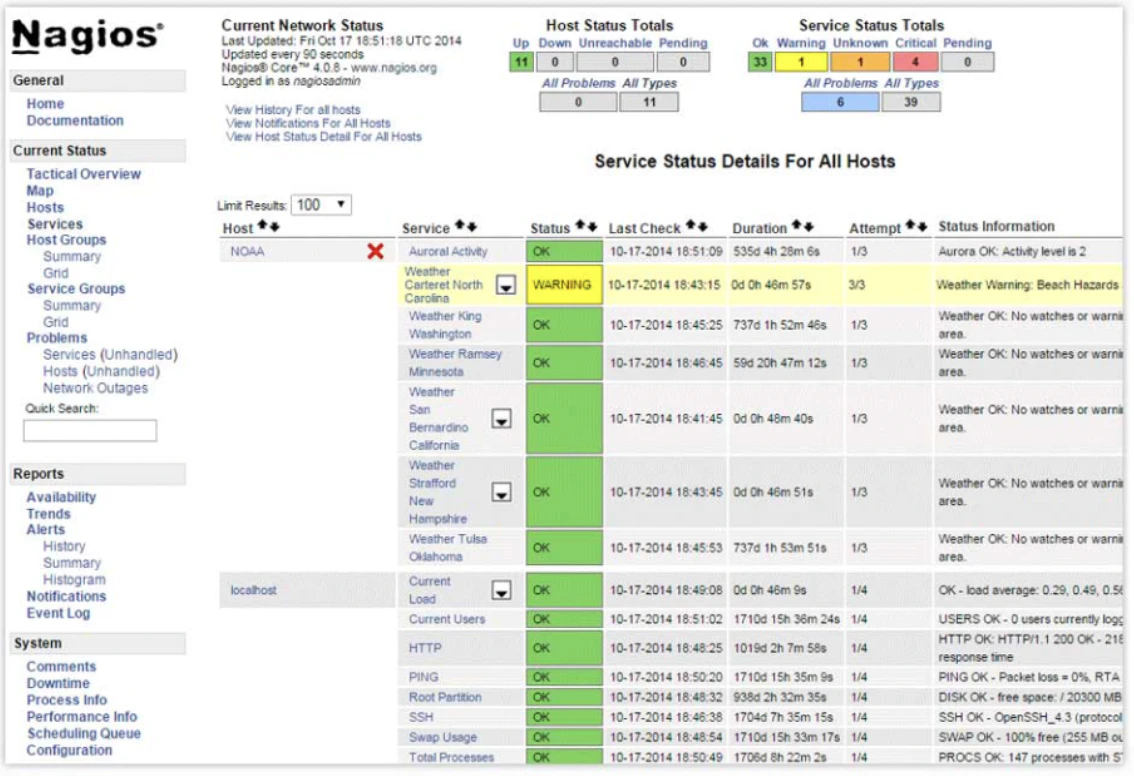Open Performance Info page
The image size is (1134, 776).
coord(82,716)
